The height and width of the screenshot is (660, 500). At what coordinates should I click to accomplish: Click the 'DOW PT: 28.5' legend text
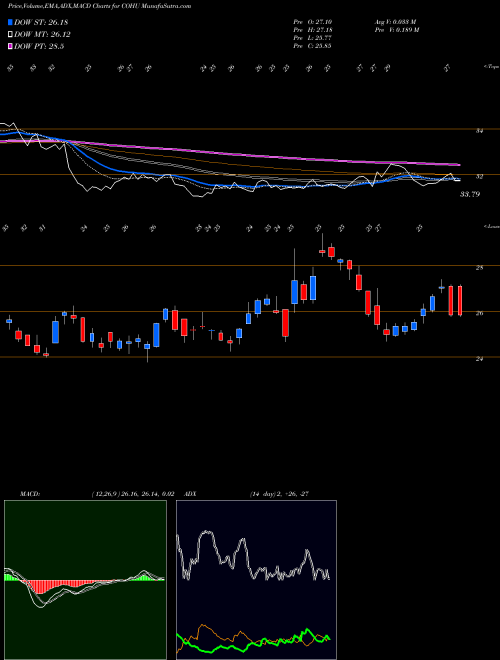click(39, 47)
